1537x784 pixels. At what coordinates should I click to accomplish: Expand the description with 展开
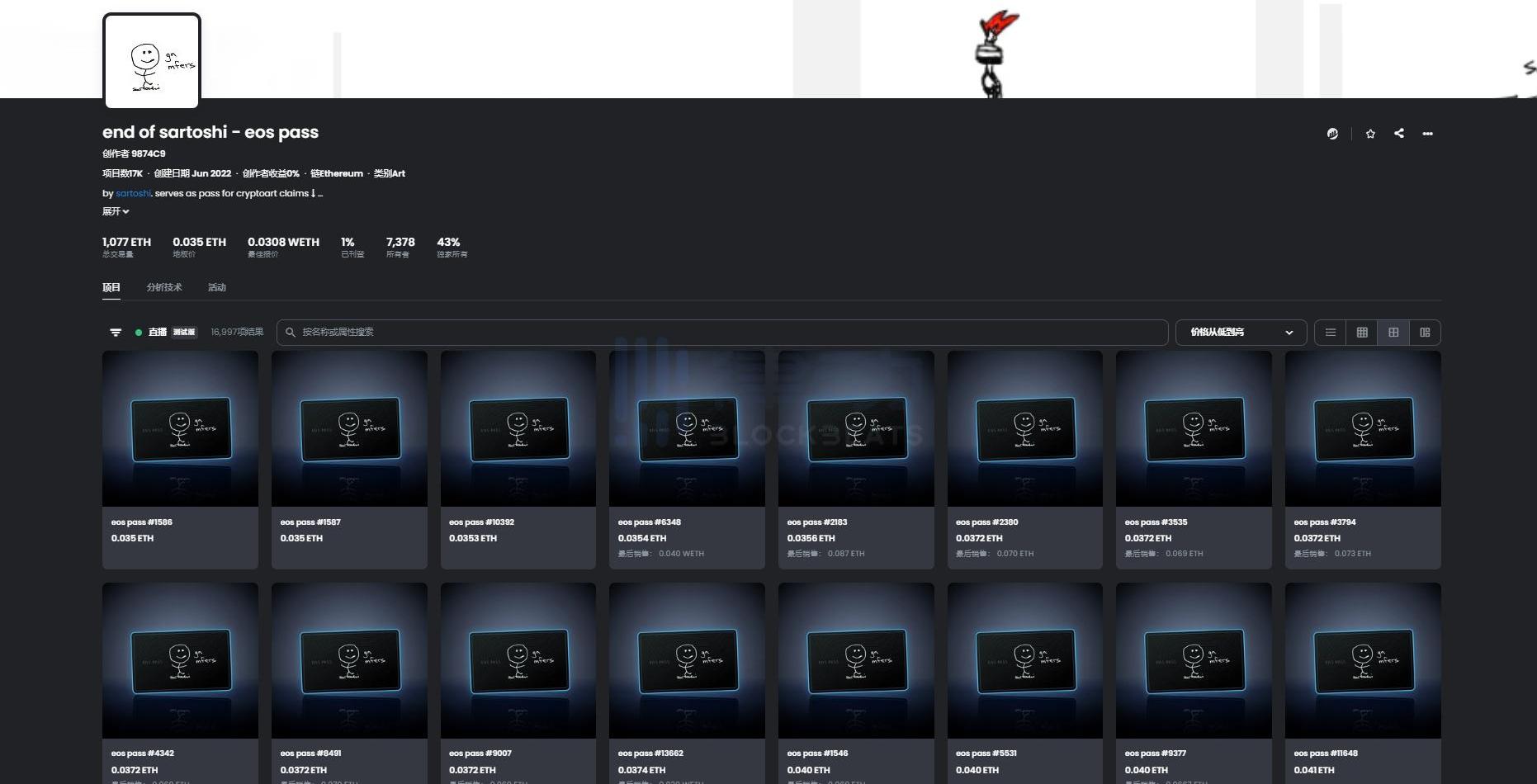coord(116,212)
